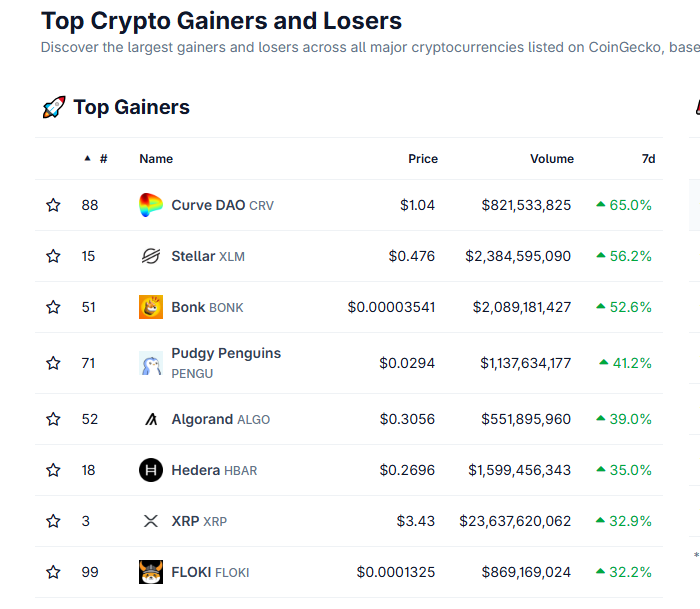Click the Algorand coin logo
700x609 pixels.
point(151,419)
